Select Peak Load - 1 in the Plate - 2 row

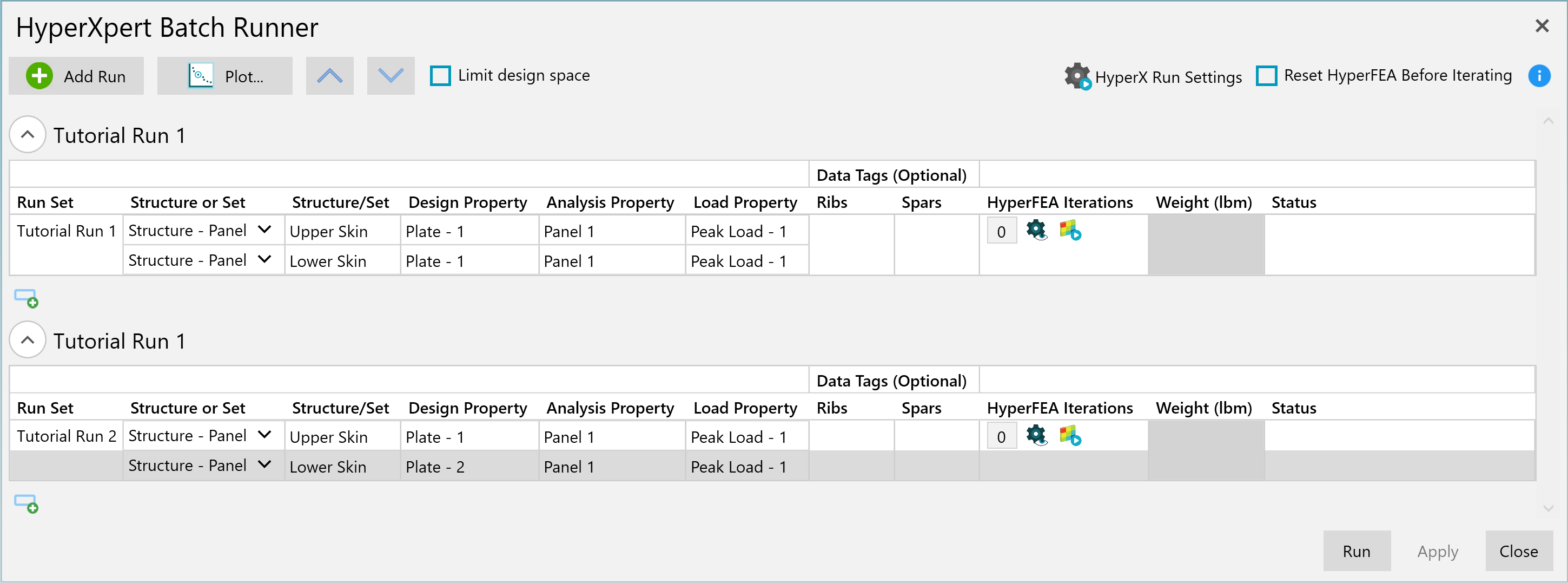pyautogui.click(x=747, y=467)
